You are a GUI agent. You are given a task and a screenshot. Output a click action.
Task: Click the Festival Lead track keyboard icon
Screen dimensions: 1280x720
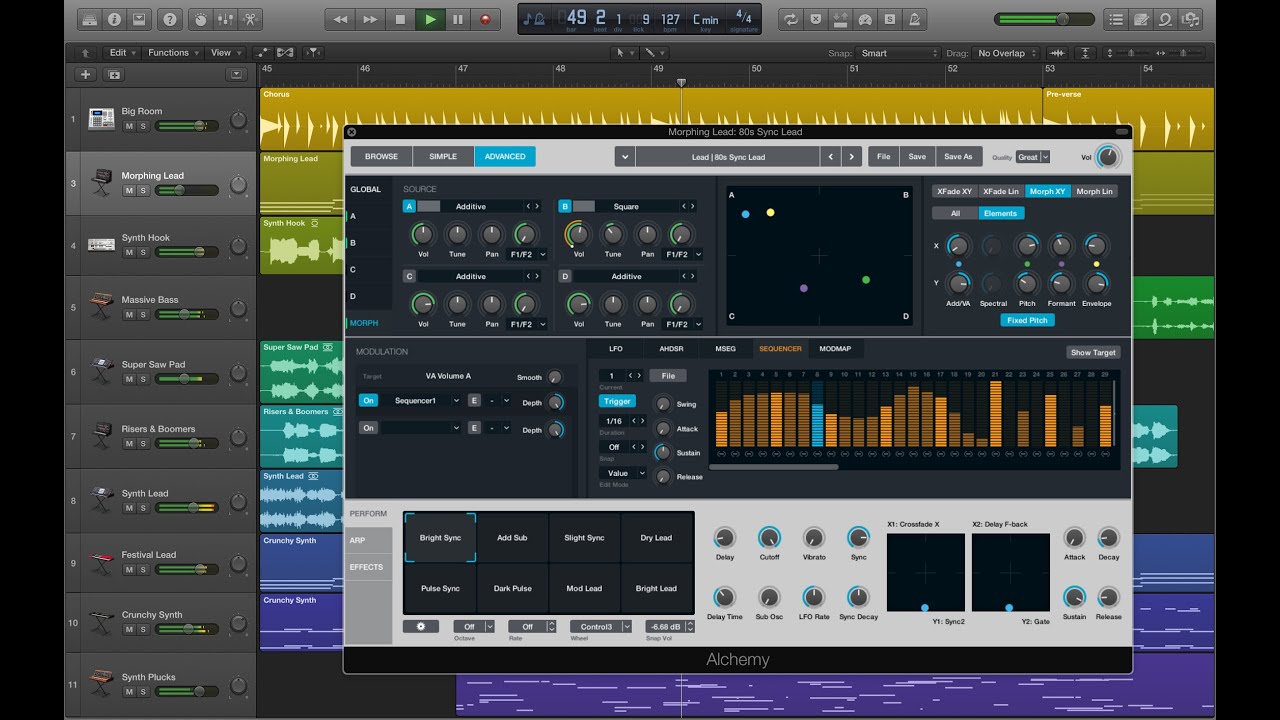pos(101,562)
